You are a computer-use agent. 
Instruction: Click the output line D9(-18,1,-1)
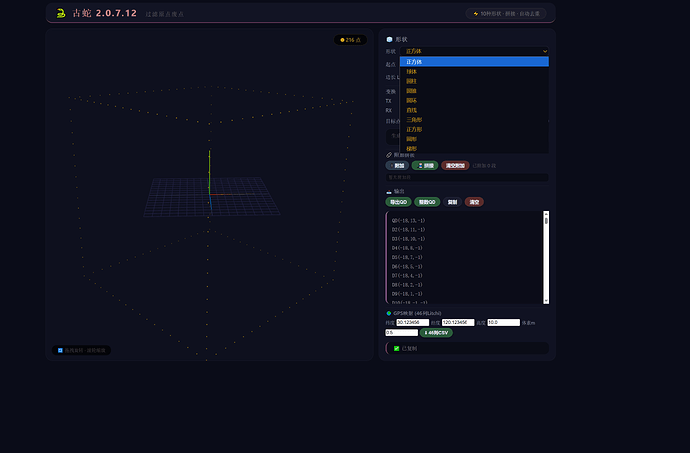[407, 294]
